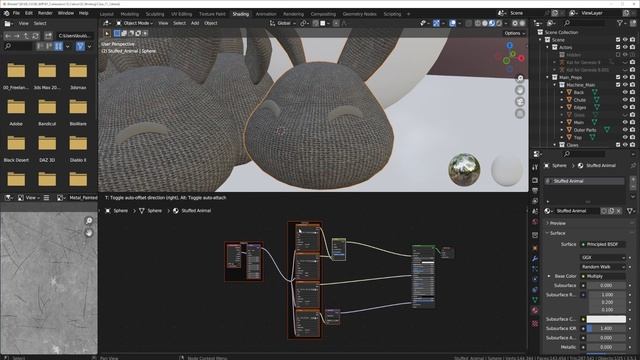Click file browser back arrow

click(x=8, y=36)
